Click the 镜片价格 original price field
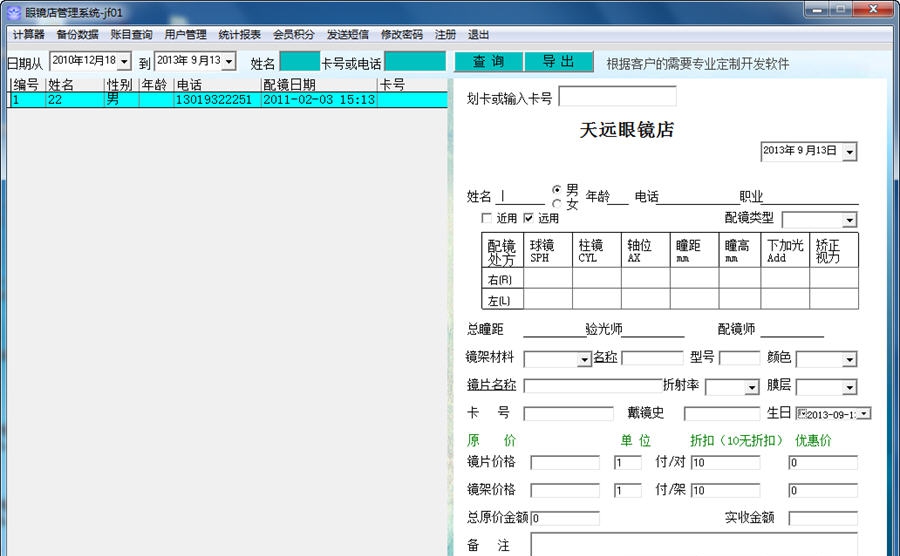The height and width of the screenshot is (556, 900). click(x=565, y=462)
